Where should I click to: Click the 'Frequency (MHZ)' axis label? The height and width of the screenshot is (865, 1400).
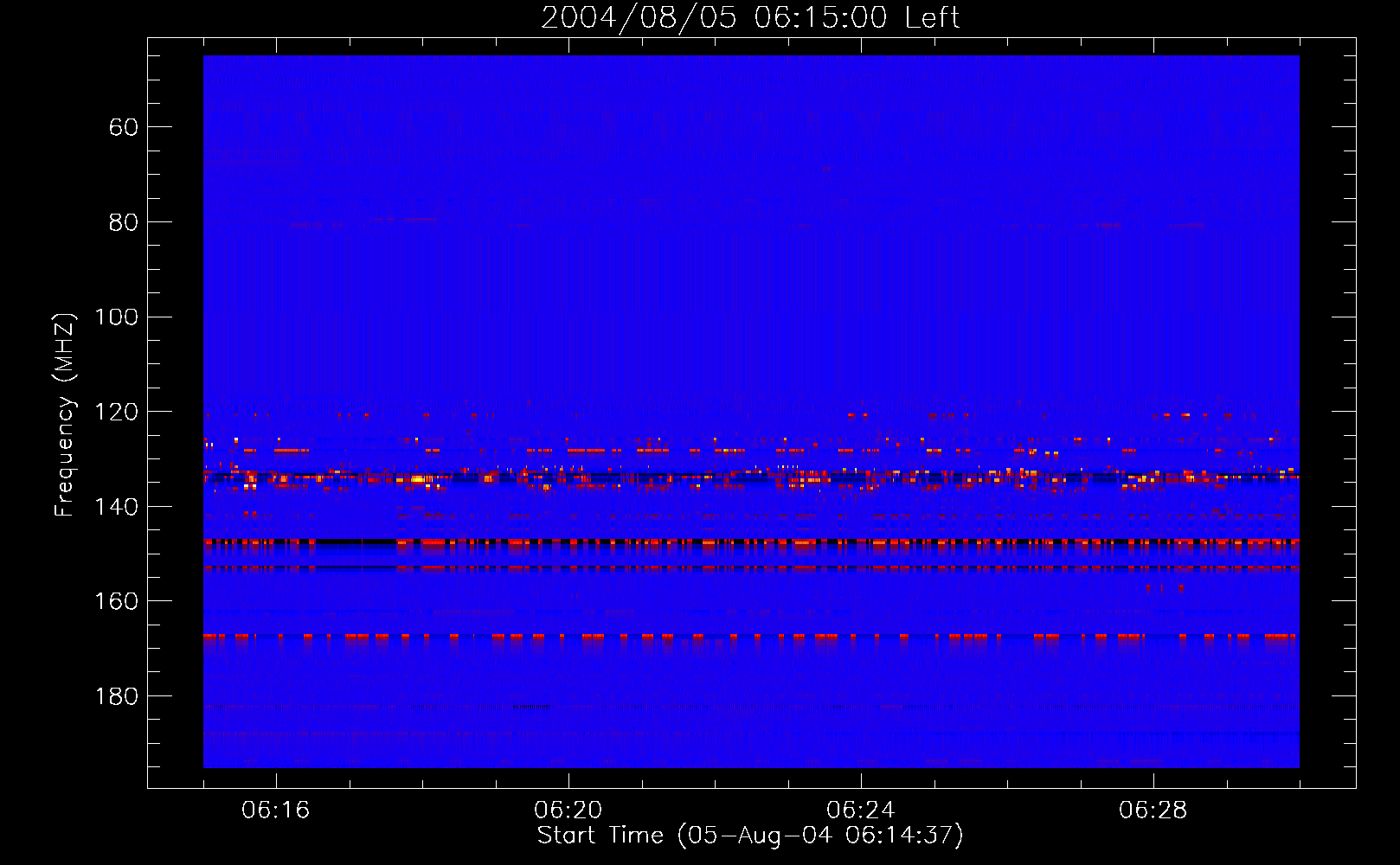coord(65,414)
